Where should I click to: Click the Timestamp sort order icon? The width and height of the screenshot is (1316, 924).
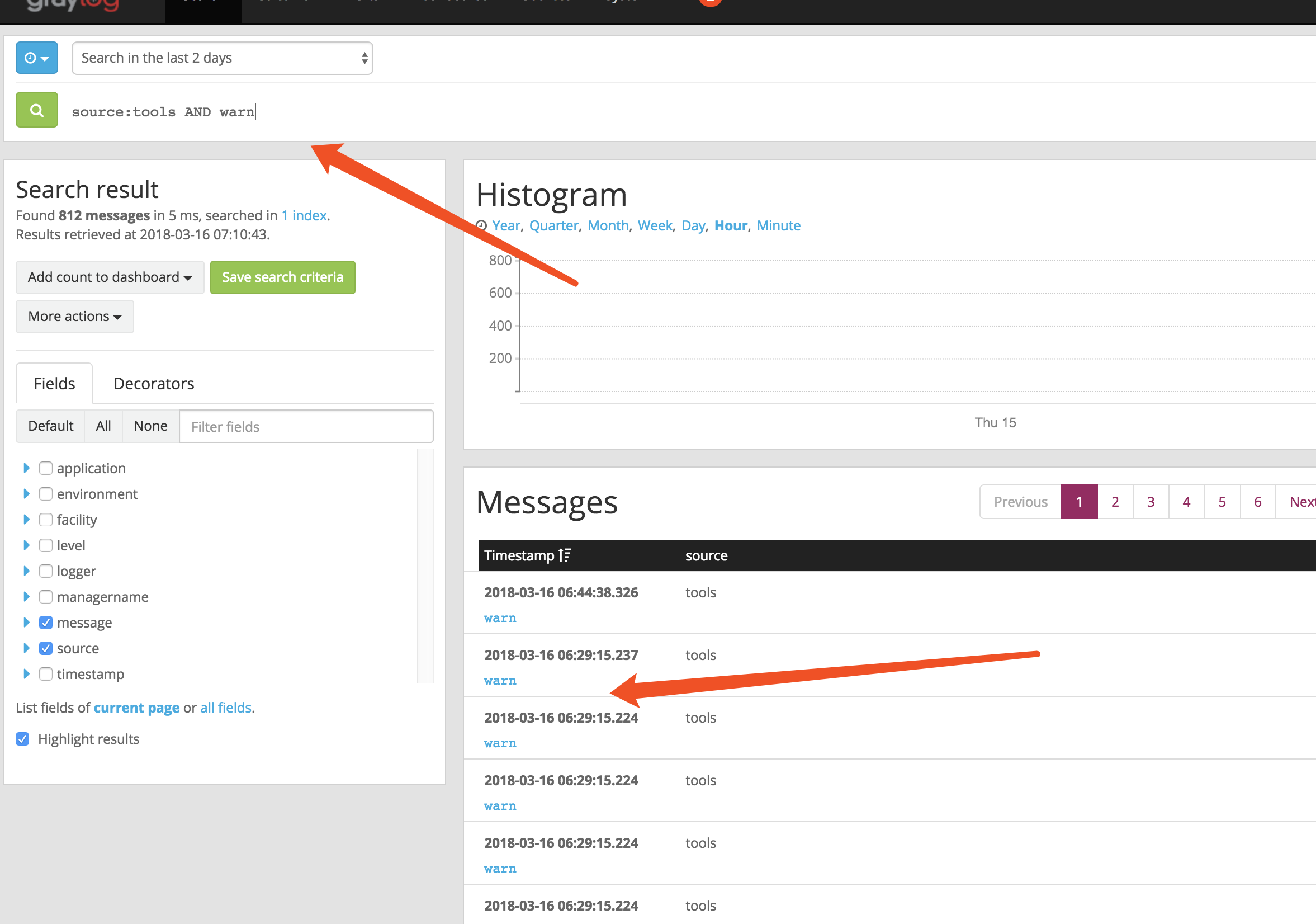click(565, 555)
